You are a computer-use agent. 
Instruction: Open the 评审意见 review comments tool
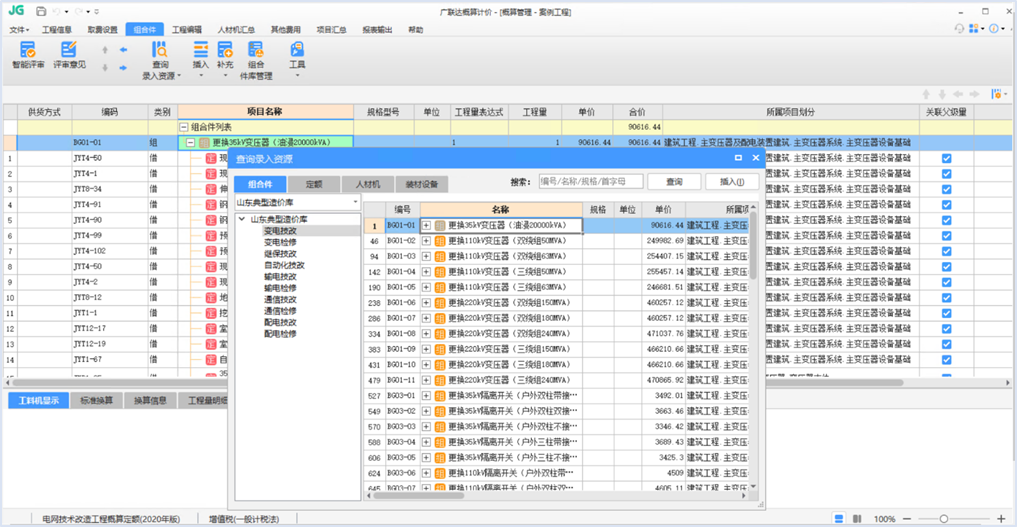[x=69, y=54]
